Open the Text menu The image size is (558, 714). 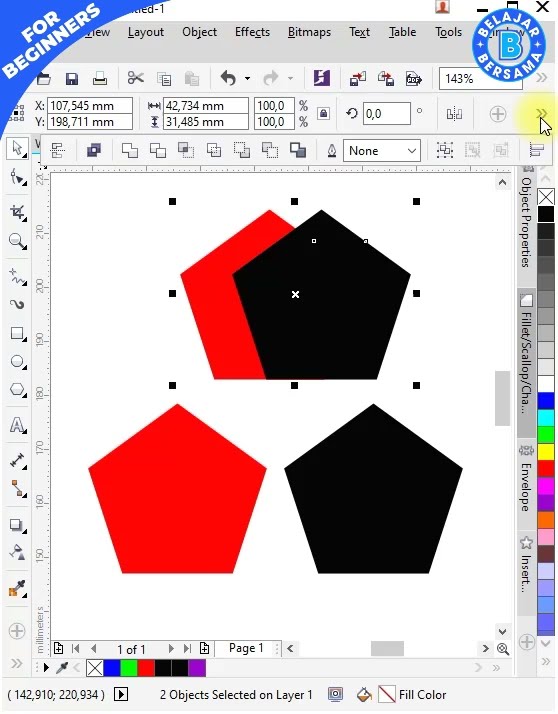click(x=359, y=32)
